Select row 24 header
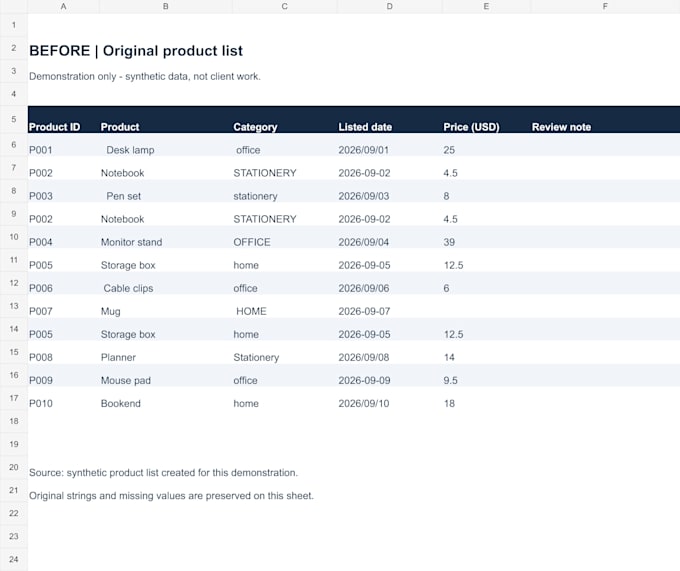Viewport: 680px width, 571px height. point(14,559)
